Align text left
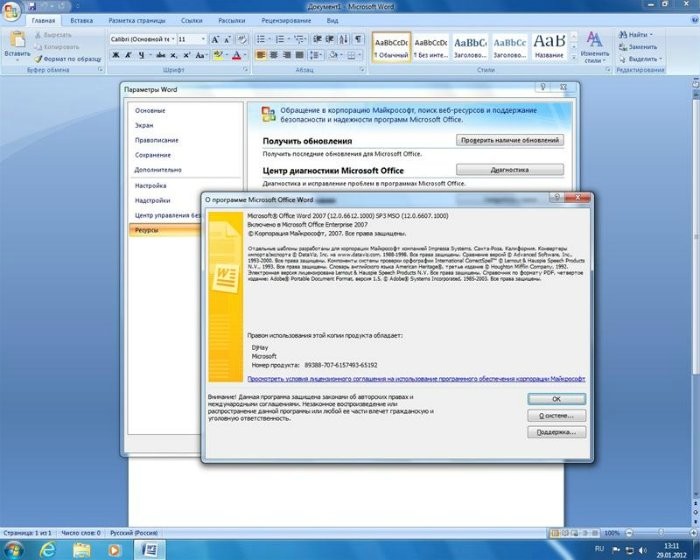This screenshot has width=700, height=560. [x=261, y=55]
